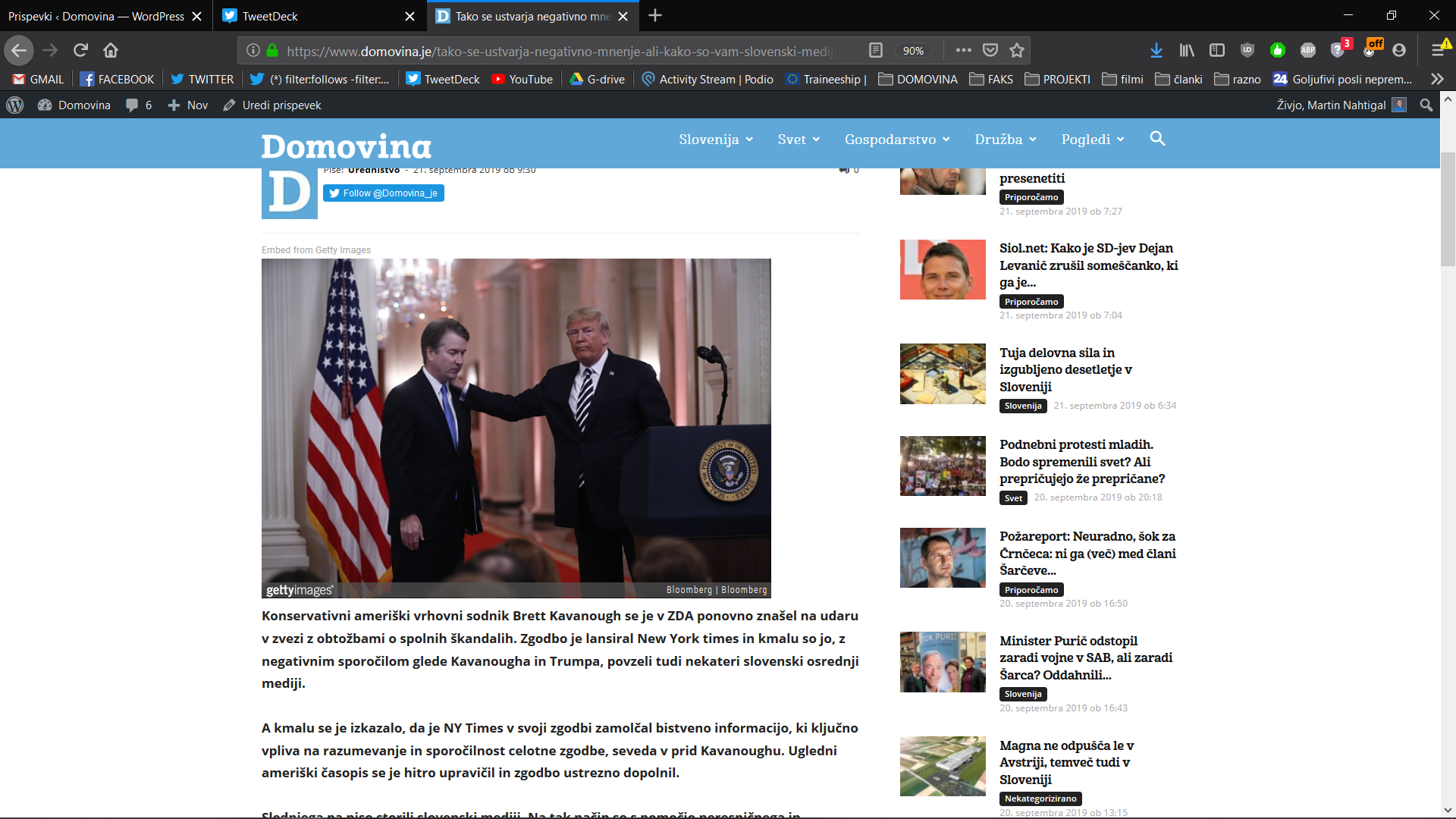1456x819 pixels.
Task: Open site search magnifier icon in header
Action: (1157, 138)
